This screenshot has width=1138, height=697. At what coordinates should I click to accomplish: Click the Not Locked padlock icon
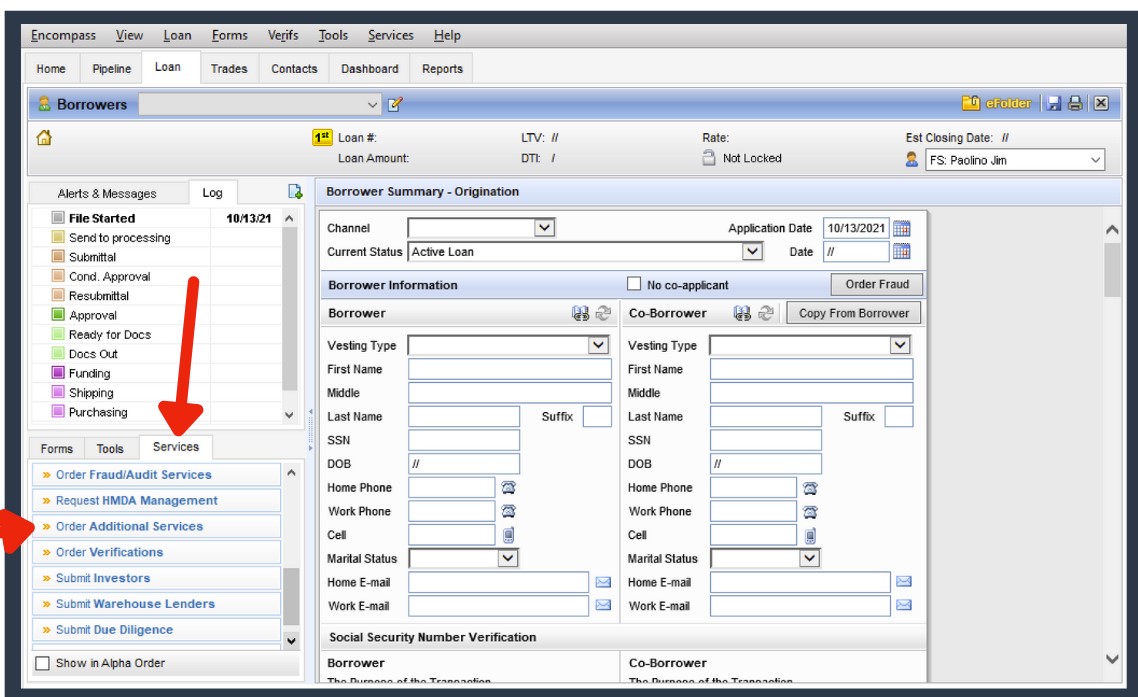pyautogui.click(x=709, y=158)
